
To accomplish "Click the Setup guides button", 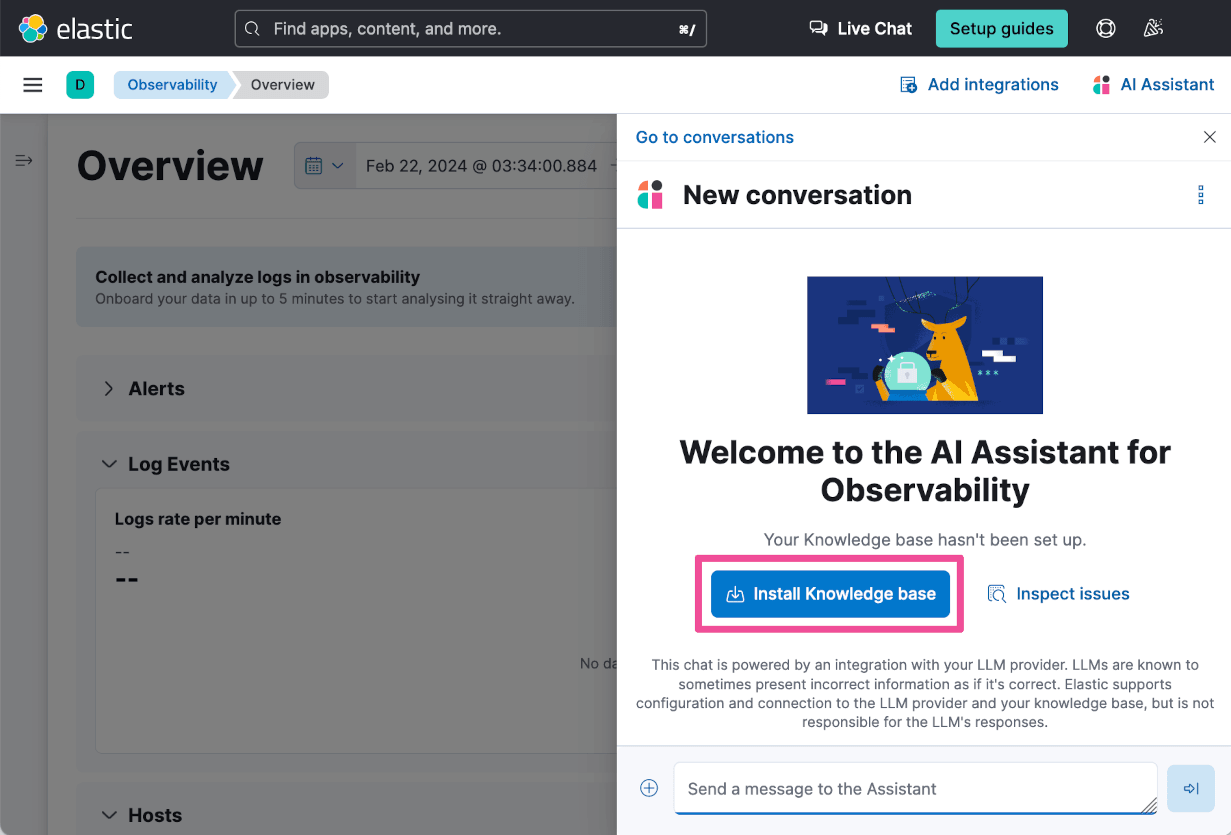I will 1001,28.
